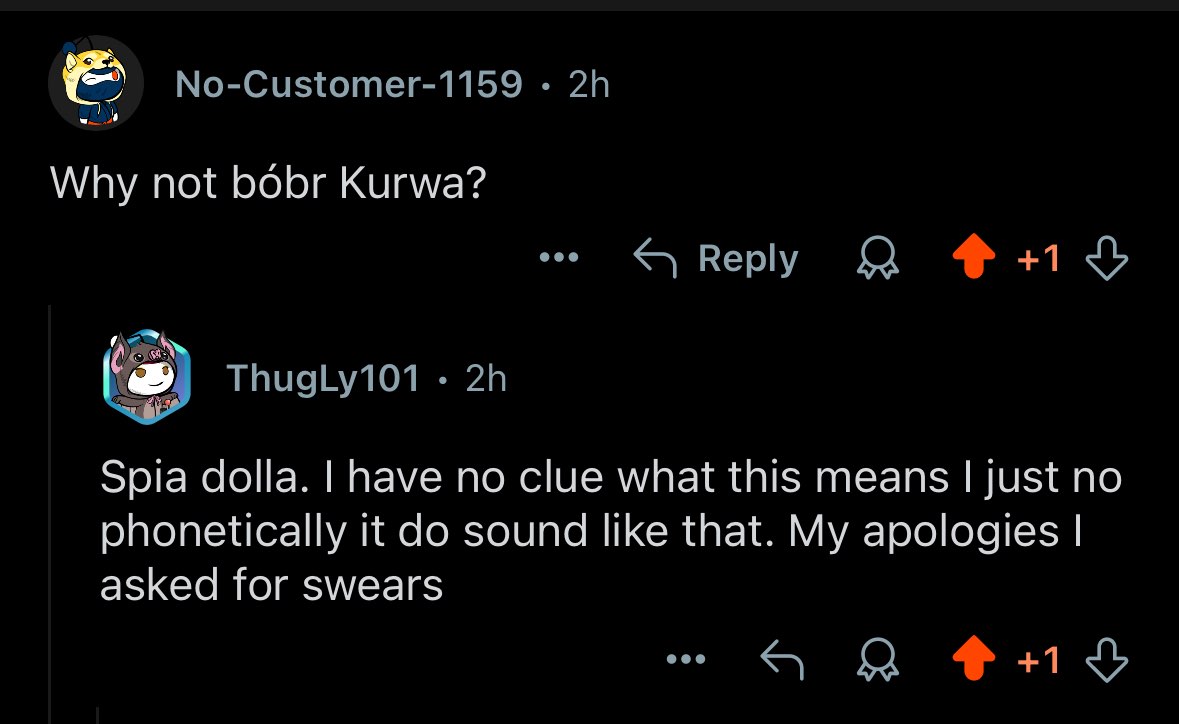
Task: Click reply arrow icon on No-Customer-1159's comment
Action: (656, 259)
